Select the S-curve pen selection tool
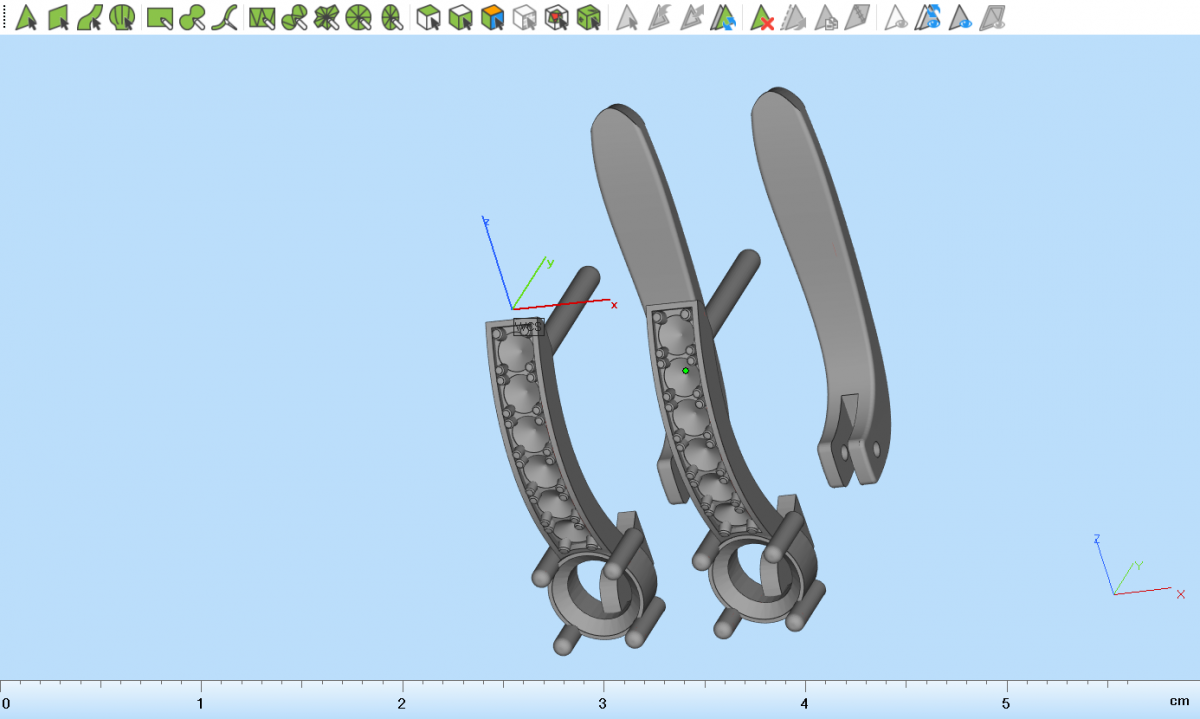The height and width of the screenshot is (719, 1200). [226, 17]
